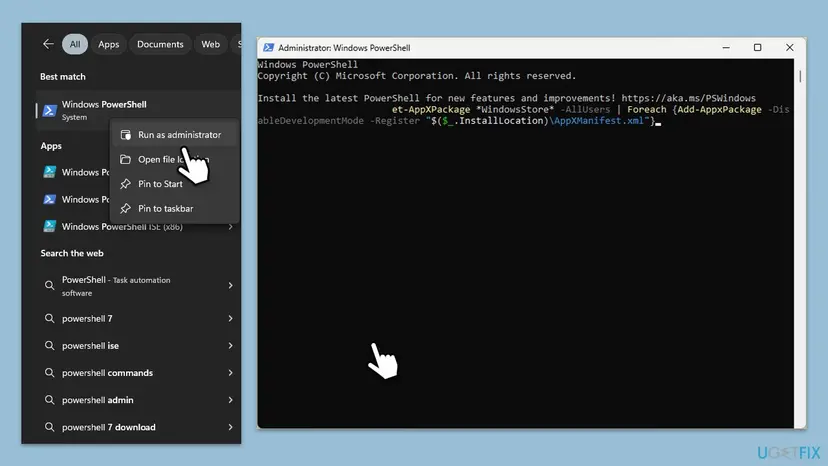Select the All filter tab
Viewport: 828px width, 466px height.
coord(75,44)
